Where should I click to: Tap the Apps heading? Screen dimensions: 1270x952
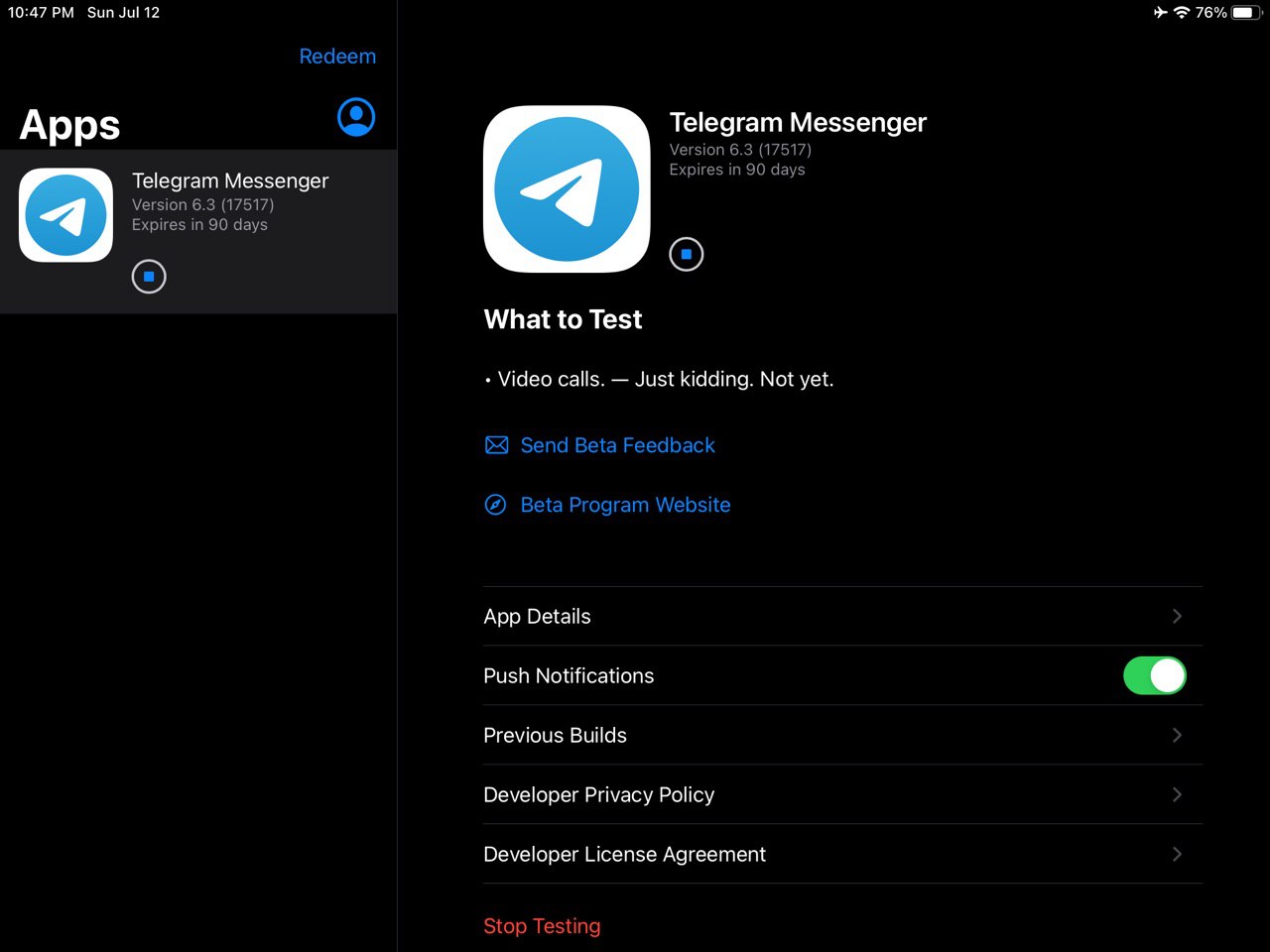[x=69, y=126]
